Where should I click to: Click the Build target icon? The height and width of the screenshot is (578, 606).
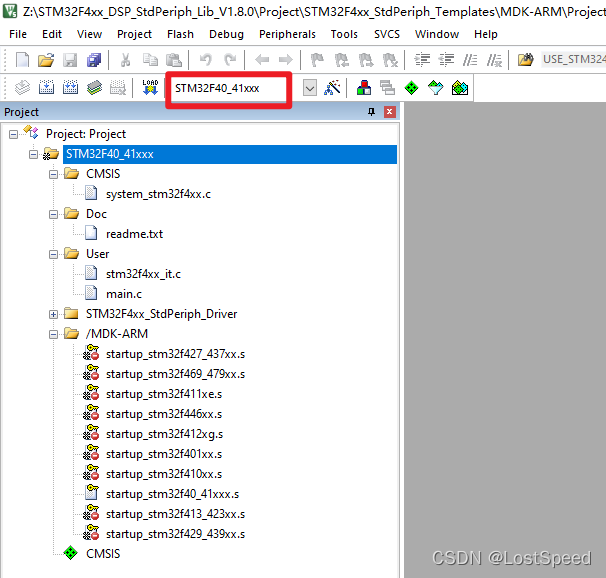point(46,88)
